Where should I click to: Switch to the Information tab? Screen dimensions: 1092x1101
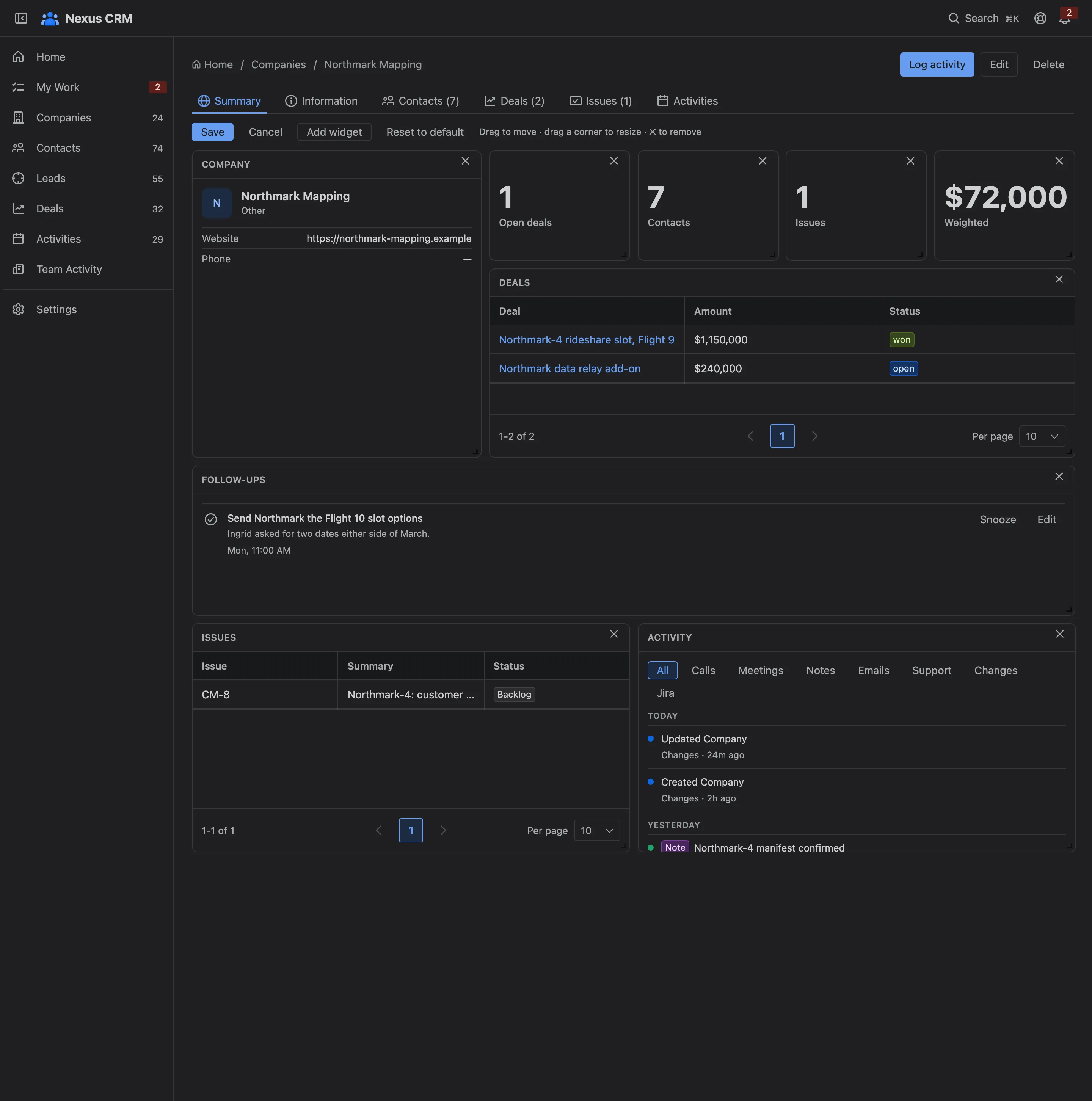322,101
